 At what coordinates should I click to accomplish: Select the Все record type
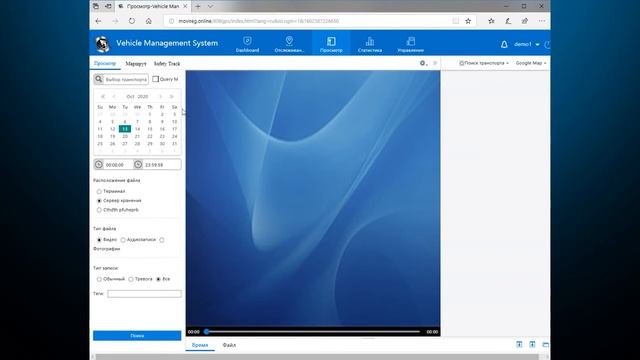pos(158,279)
